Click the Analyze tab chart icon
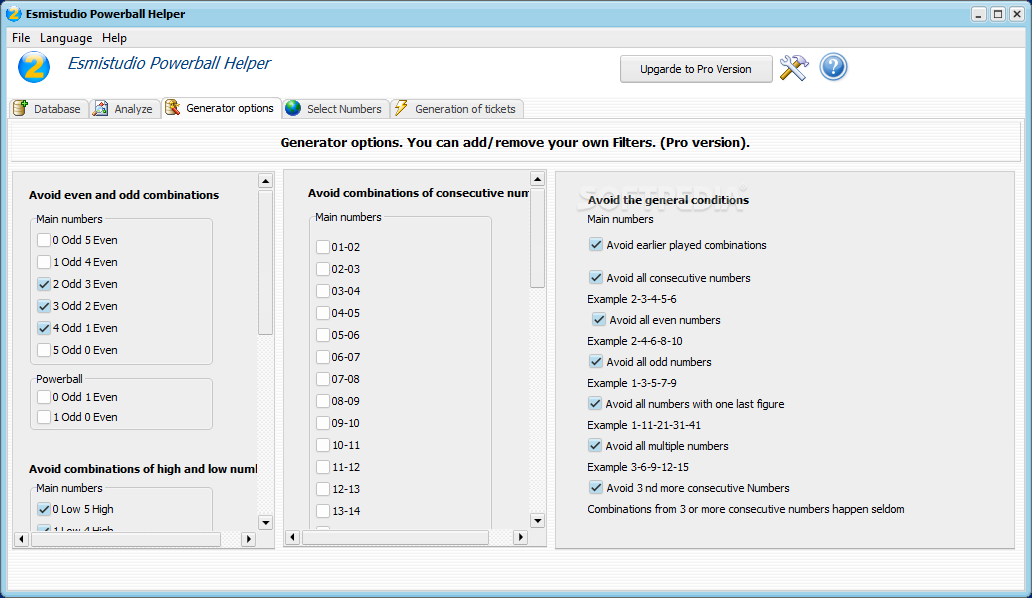 coord(101,108)
